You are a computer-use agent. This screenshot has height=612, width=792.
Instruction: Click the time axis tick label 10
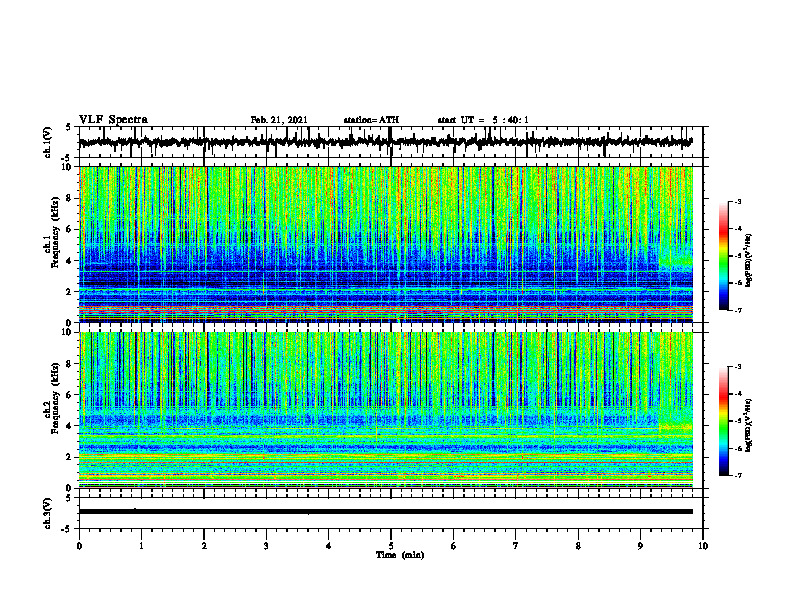(x=703, y=546)
